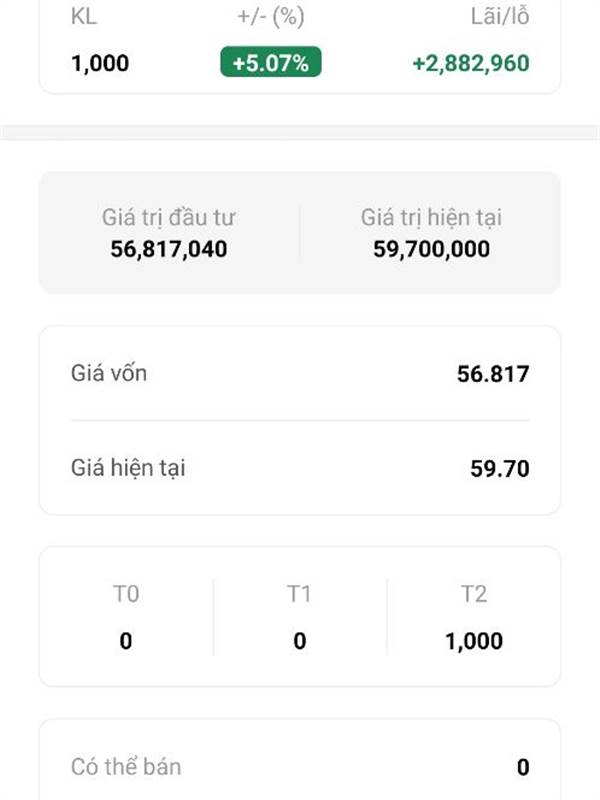This screenshot has height=800, width=600.
Task: Tap the 0 value beside Có thể bán
Action: pyautogui.click(x=523, y=768)
